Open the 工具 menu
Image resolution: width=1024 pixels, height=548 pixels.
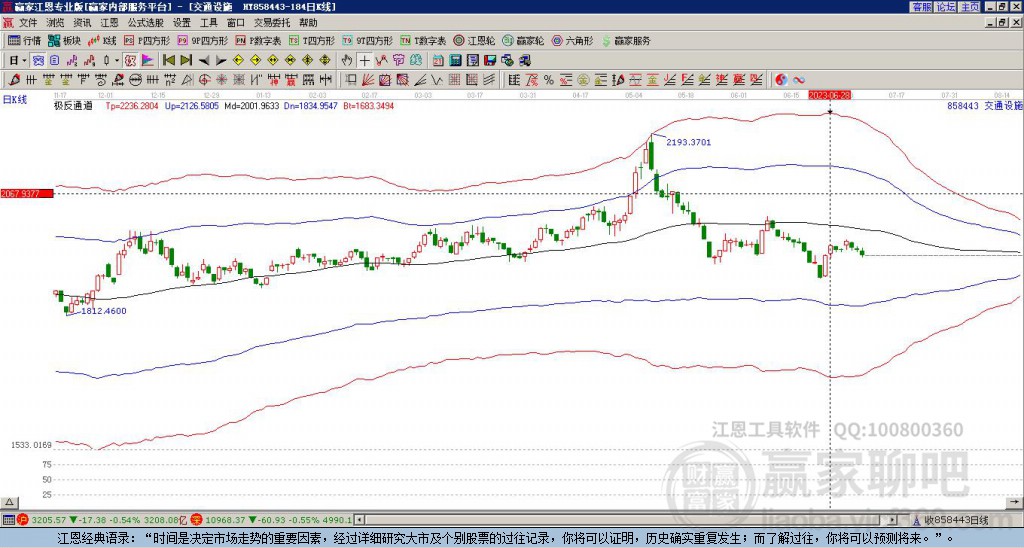pos(208,23)
